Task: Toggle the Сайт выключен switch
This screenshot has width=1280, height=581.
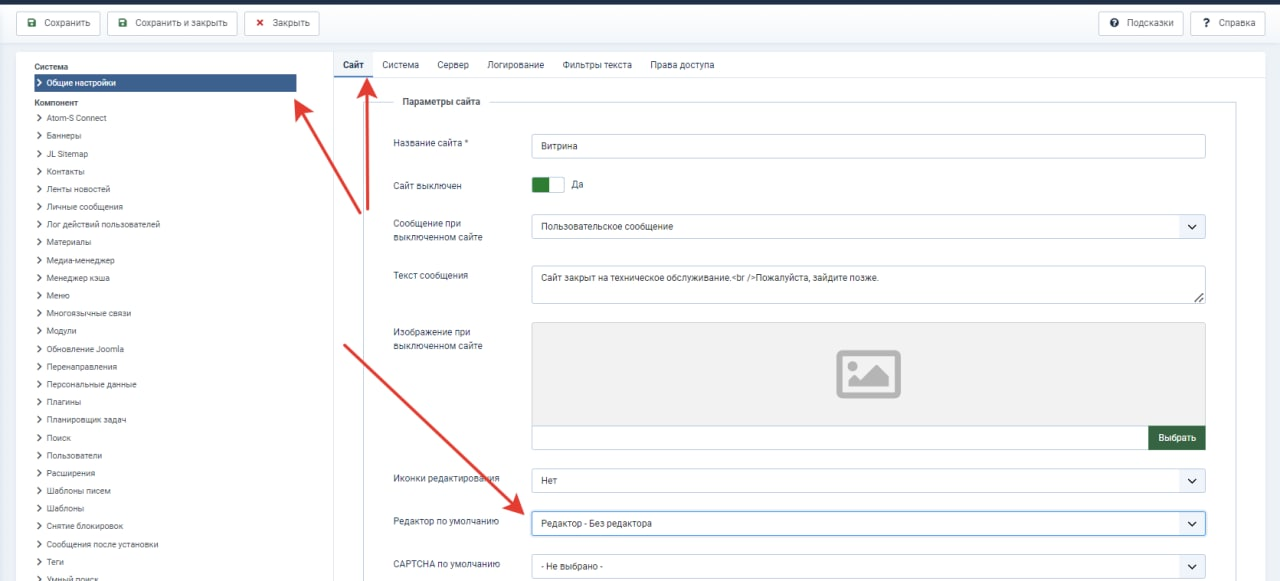Action: coord(547,185)
